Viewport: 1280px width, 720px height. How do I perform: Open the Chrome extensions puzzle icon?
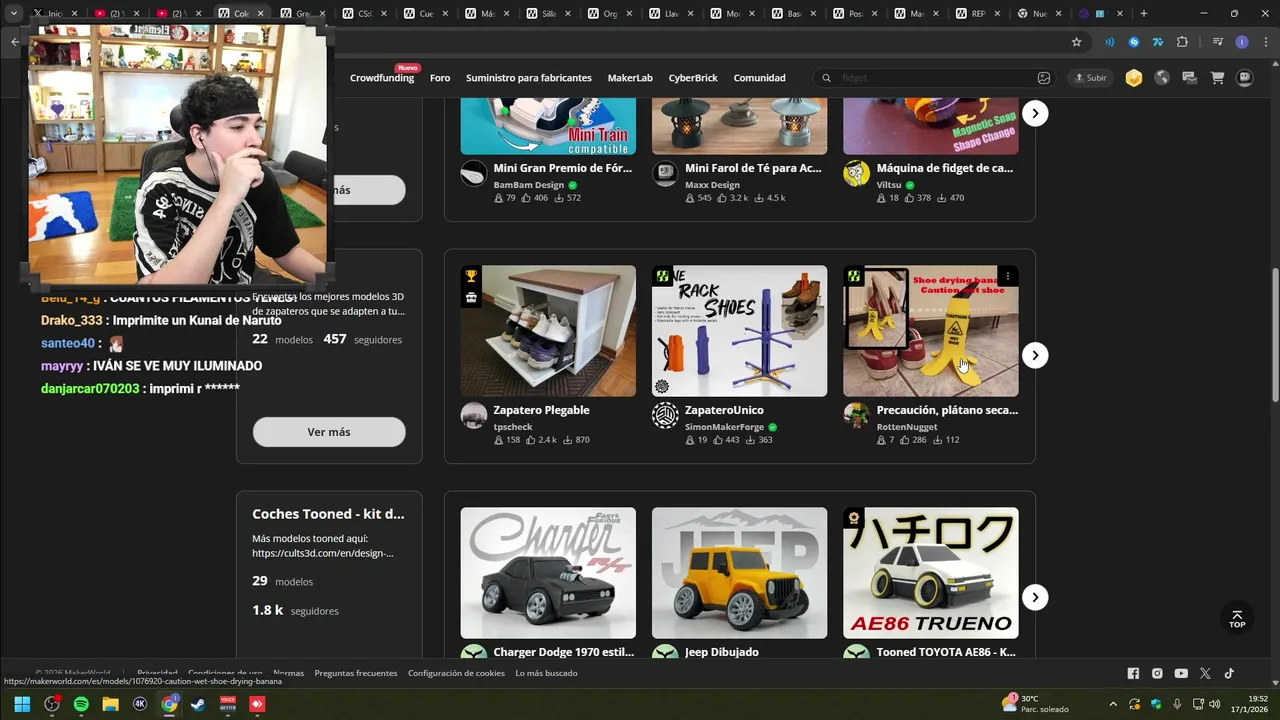point(1182,42)
